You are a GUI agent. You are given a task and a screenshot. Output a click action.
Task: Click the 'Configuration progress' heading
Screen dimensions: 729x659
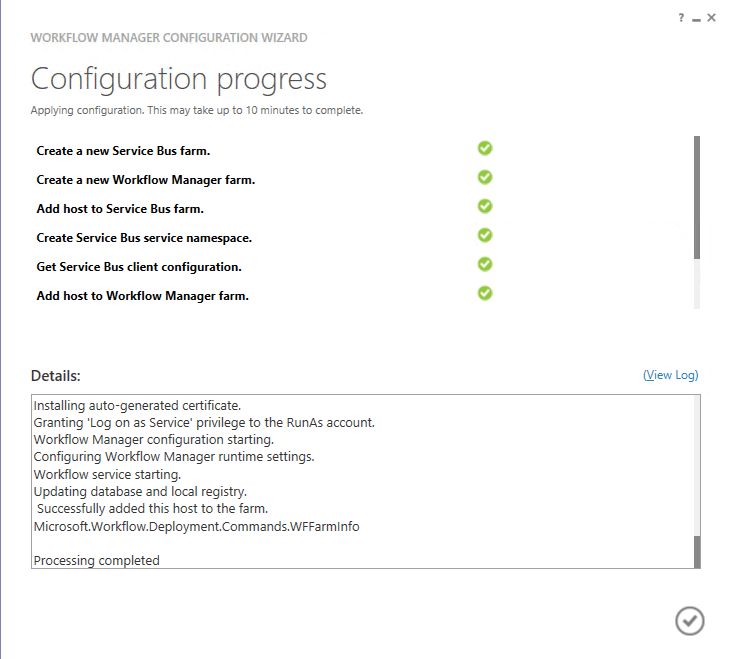click(x=179, y=79)
